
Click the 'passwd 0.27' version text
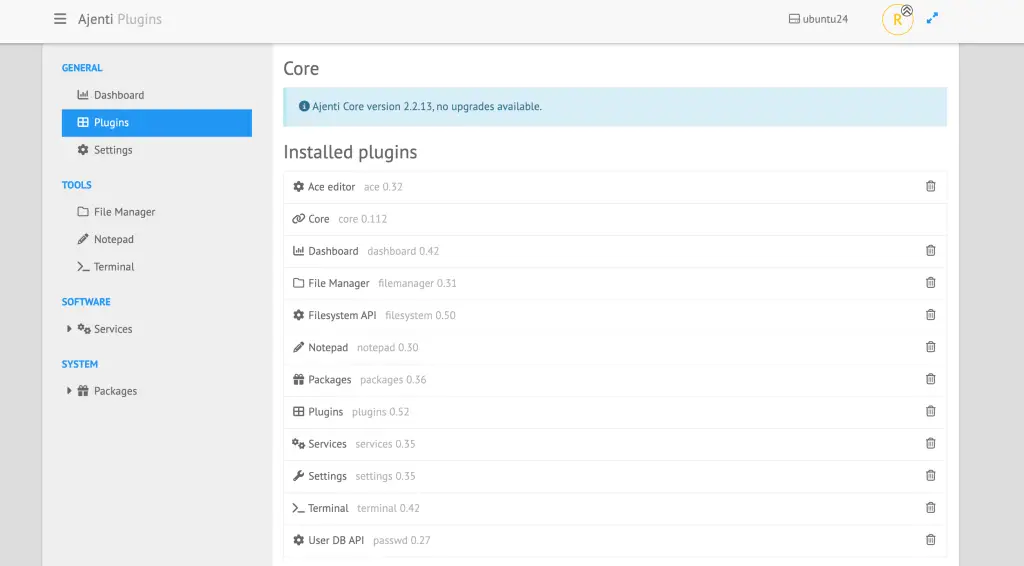click(402, 540)
